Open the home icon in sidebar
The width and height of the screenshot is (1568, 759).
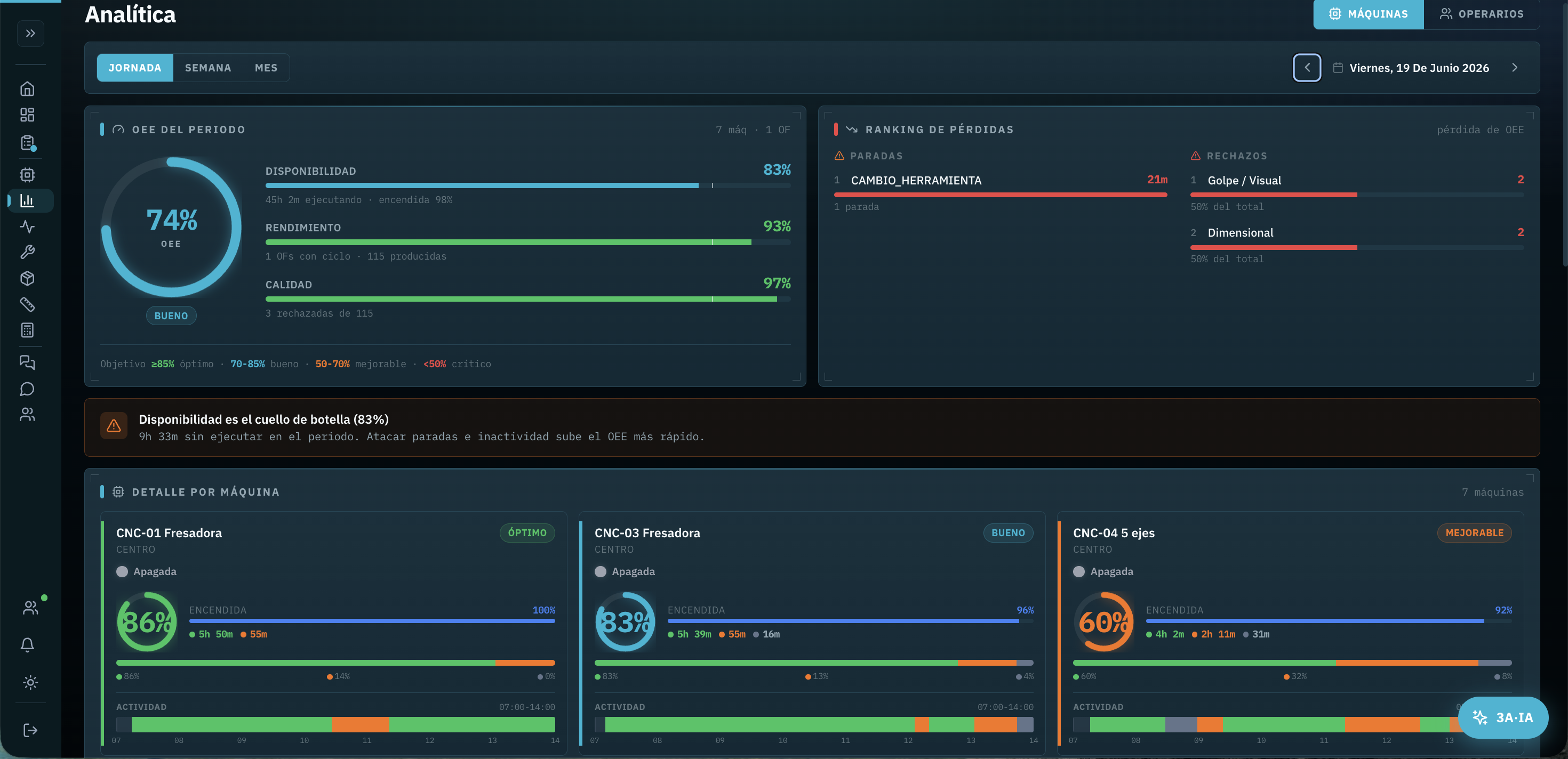[27, 89]
